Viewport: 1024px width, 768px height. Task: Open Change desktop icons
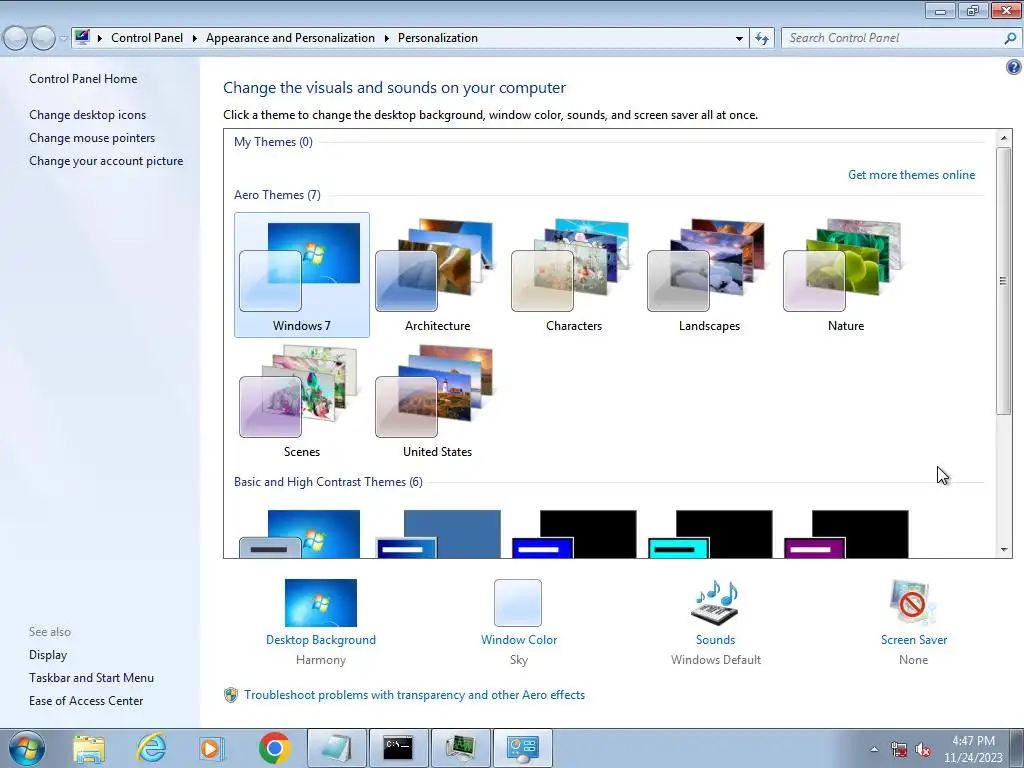pos(88,115)
